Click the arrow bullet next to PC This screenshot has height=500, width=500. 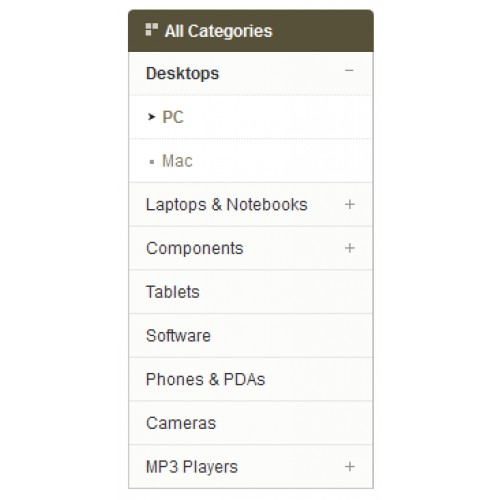[151, 117]
